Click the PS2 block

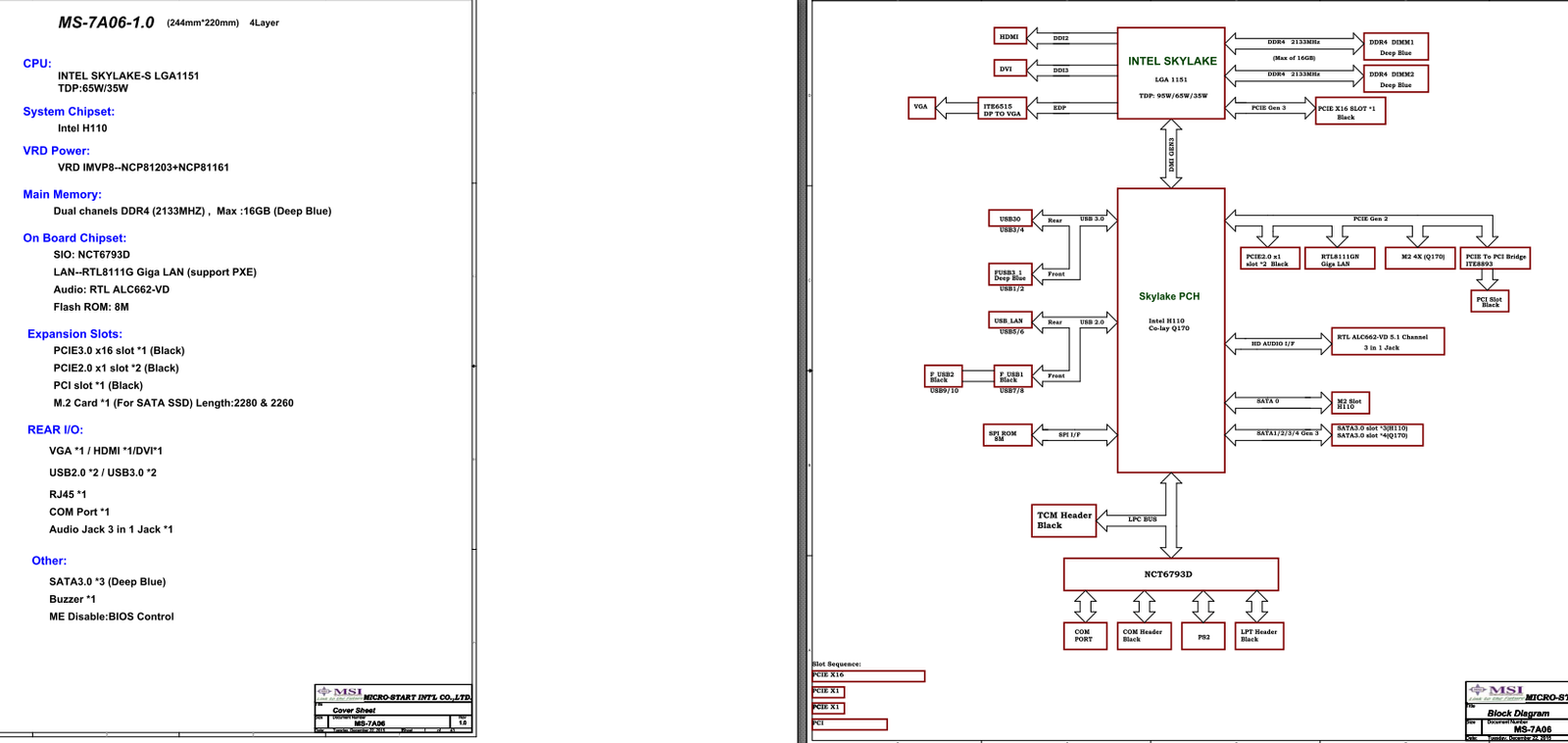coord(1203,636)
